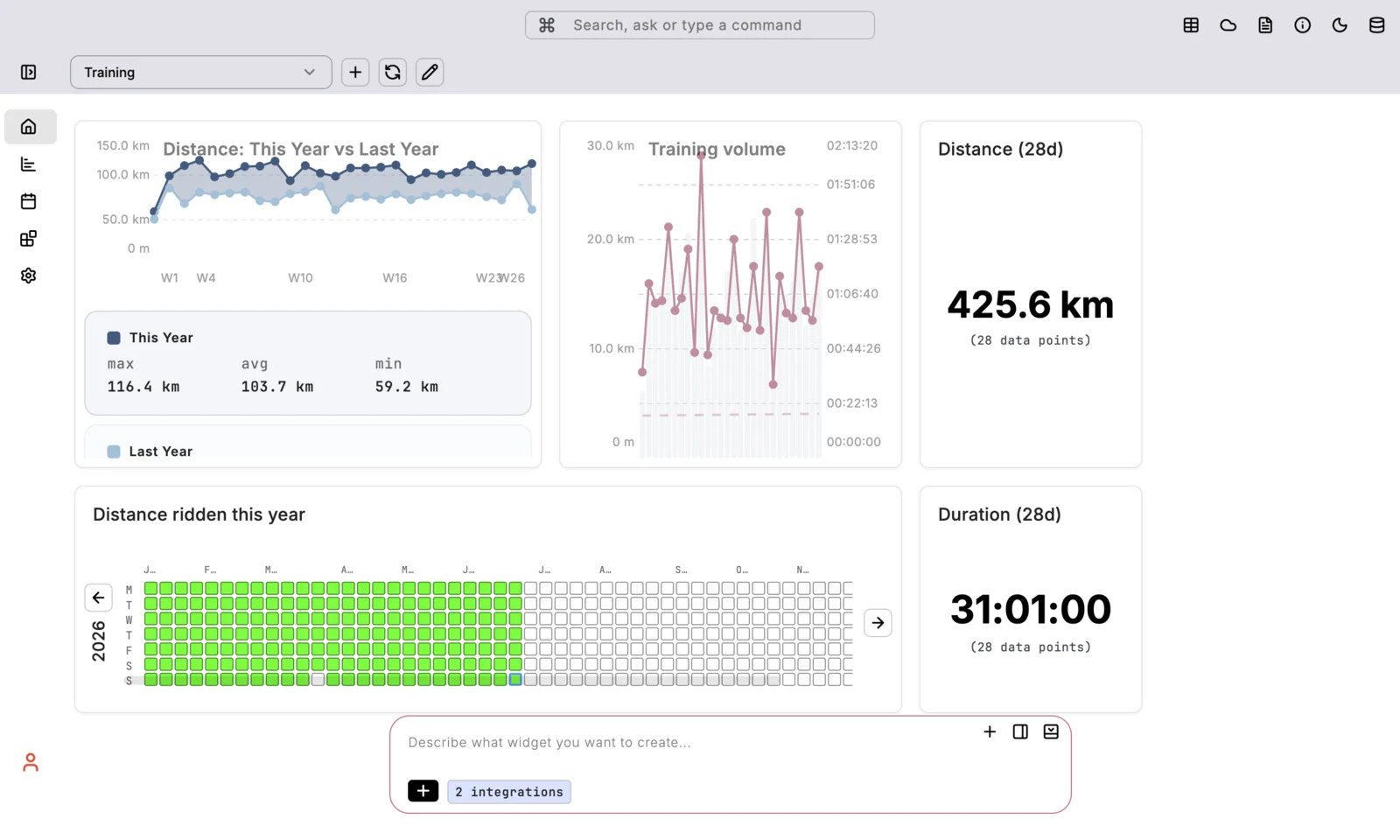Refresh the dashboard data
The height and width of the screenshot is (840, 1400).
pyautogui.click(x=393, y=72)
